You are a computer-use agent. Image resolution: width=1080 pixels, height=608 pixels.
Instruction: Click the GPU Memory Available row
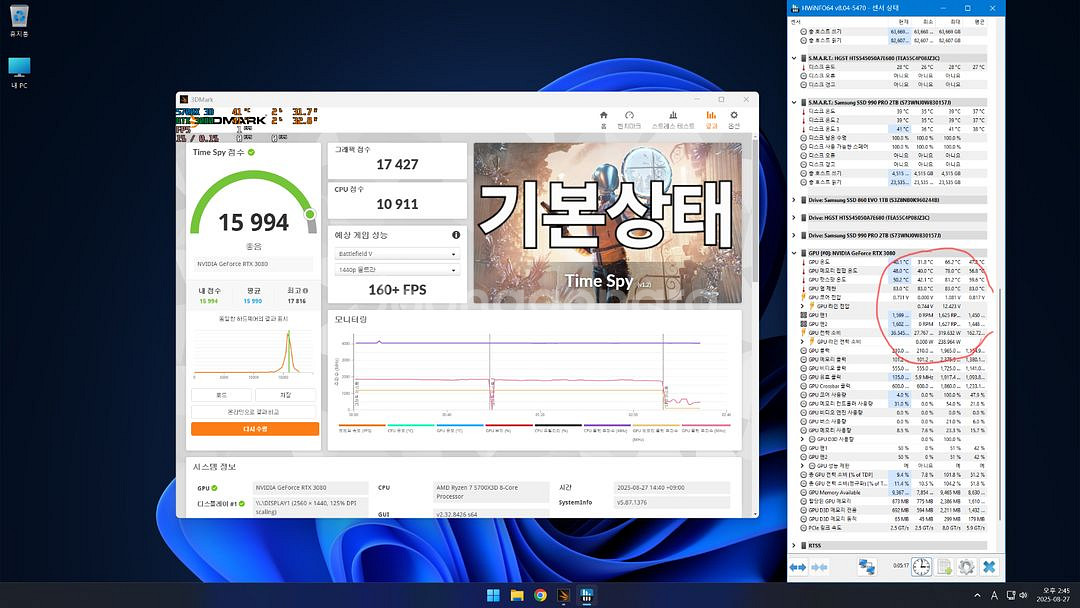coord(893,492)
